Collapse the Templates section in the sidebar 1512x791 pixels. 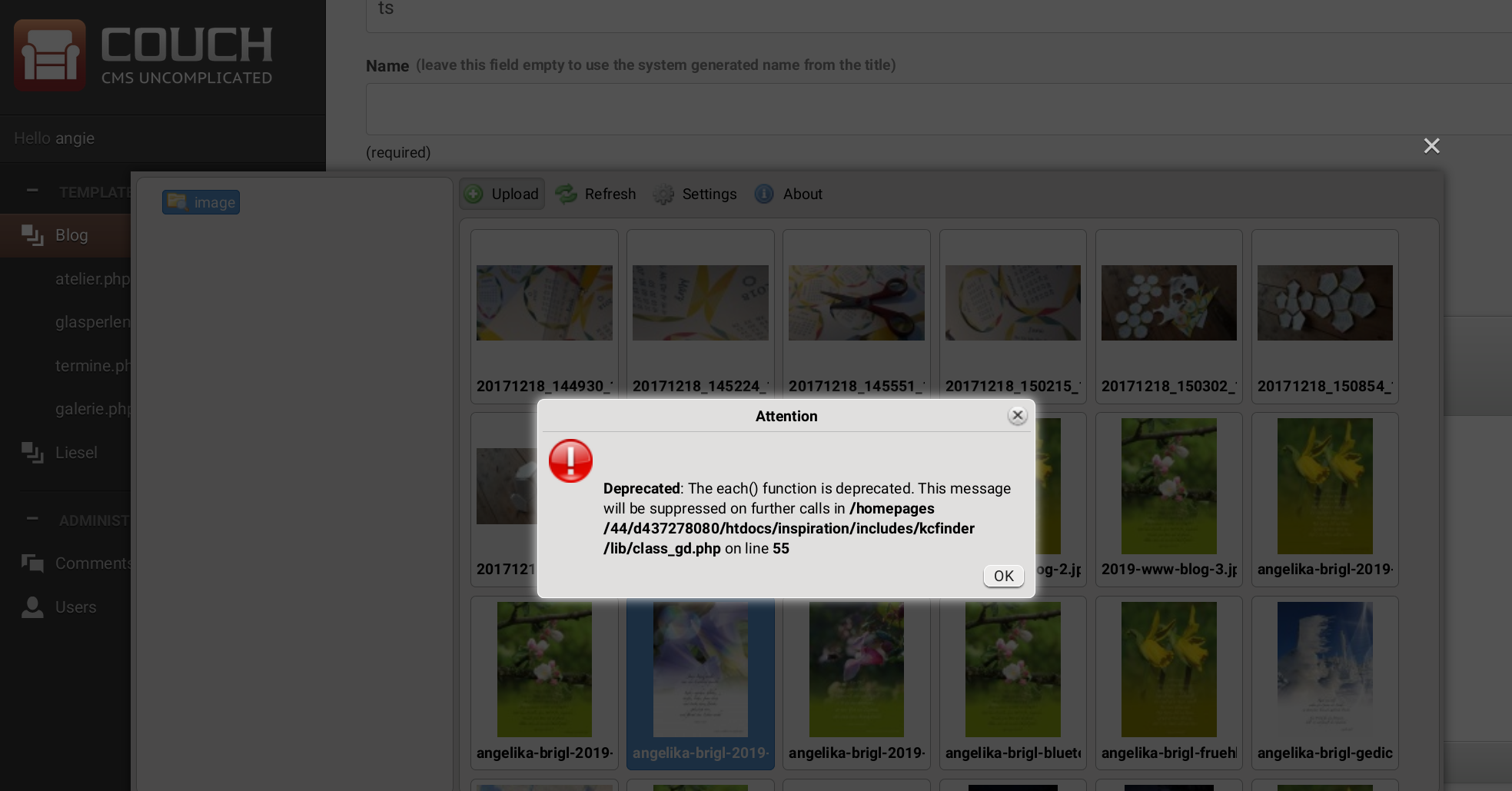coord(32,191)
